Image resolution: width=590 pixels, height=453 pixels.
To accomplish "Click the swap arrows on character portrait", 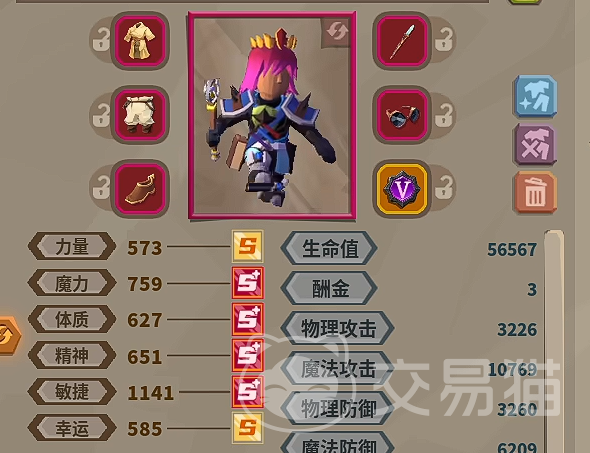I will 336,32.
